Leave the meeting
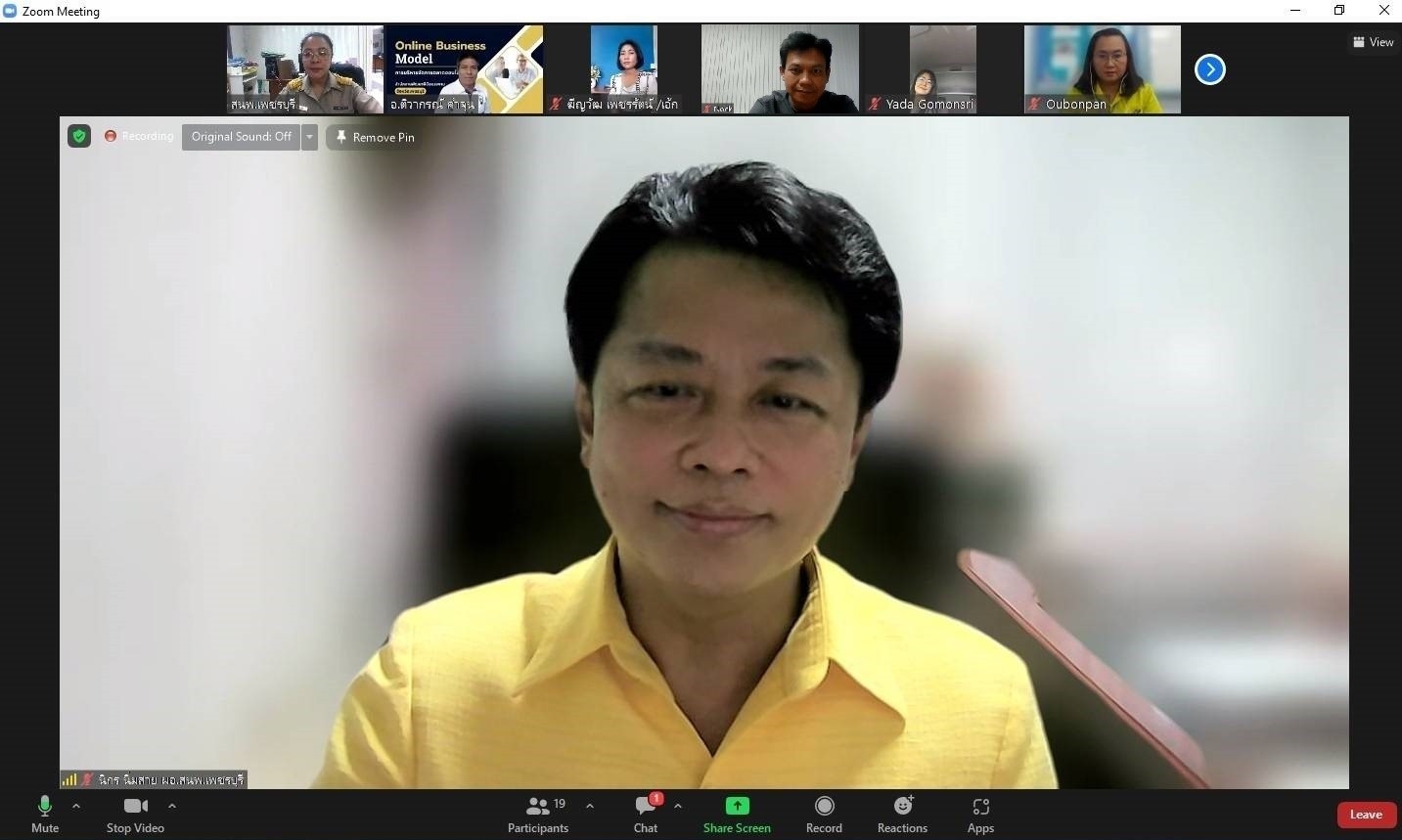Viewport: 1402px width, 840px height. point(1366,815)
